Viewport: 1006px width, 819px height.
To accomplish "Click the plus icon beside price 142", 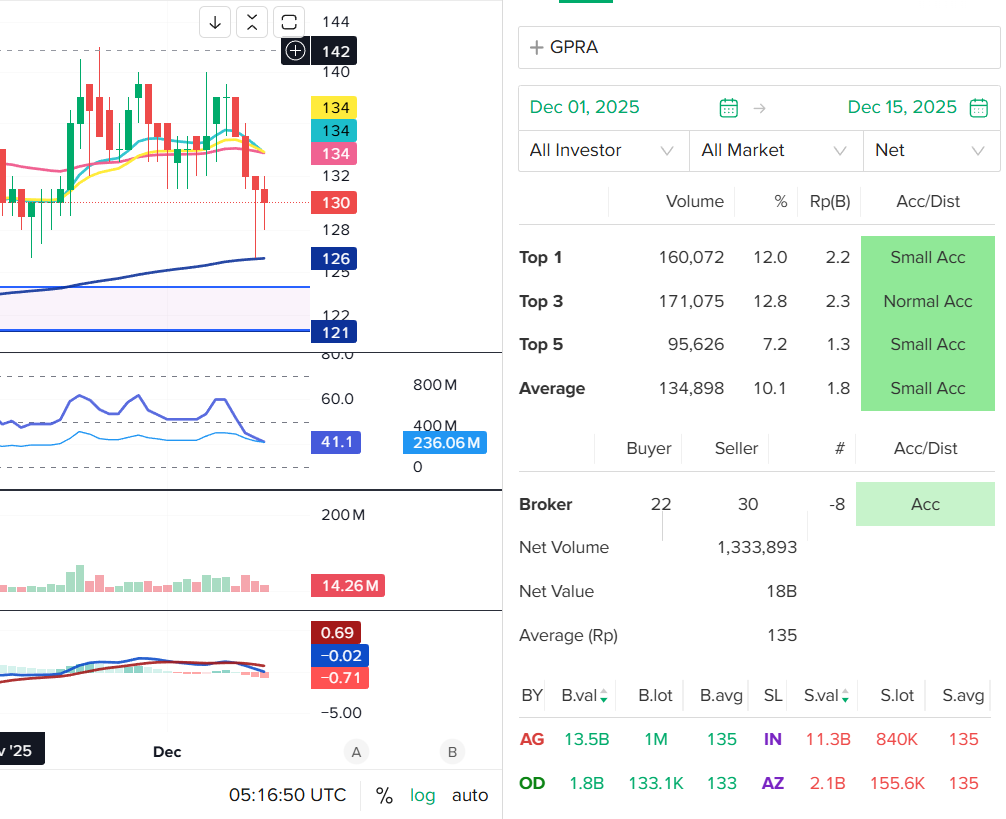I will point(295,51).
